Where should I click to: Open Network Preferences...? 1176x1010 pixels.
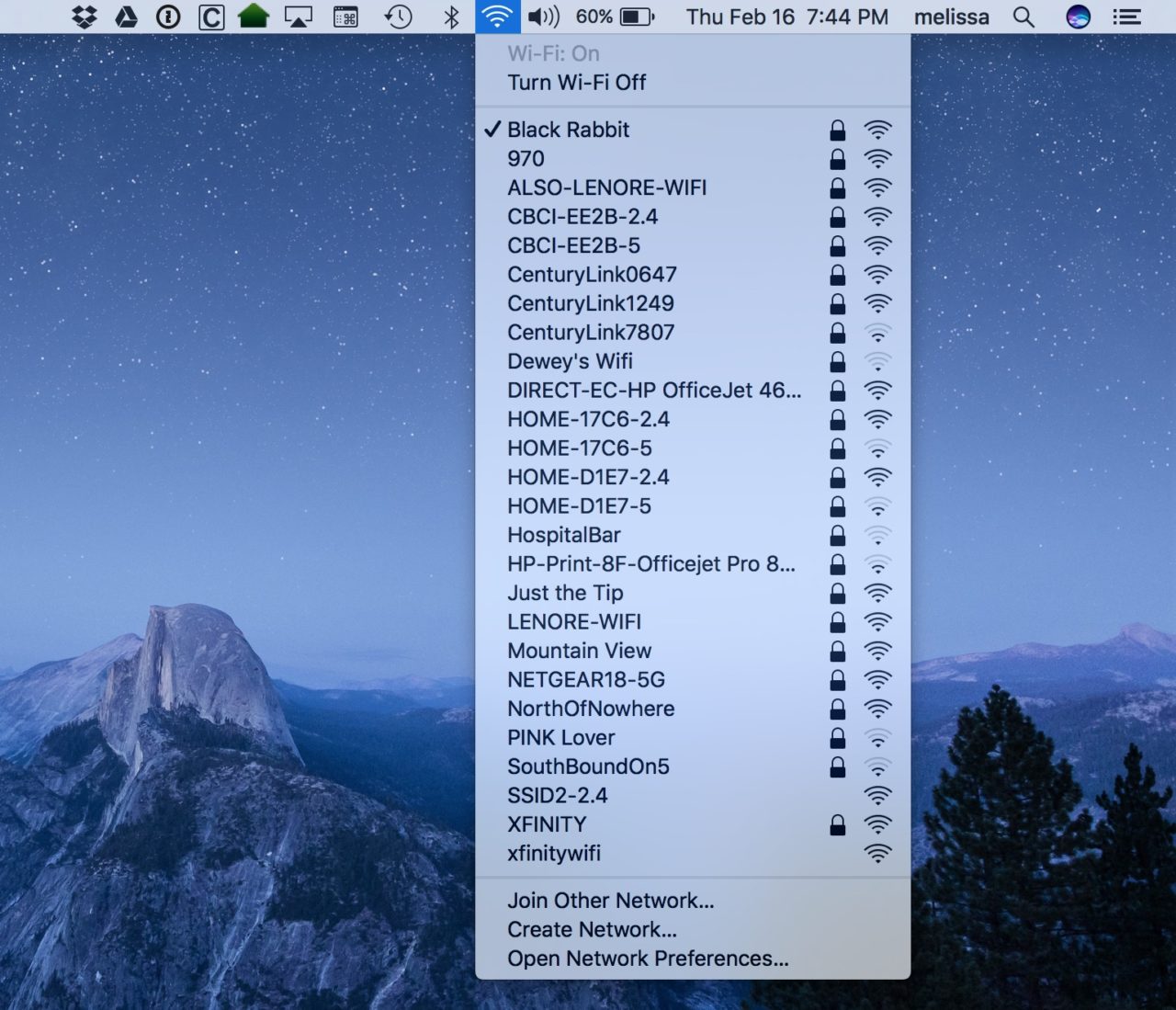(693, 959)
